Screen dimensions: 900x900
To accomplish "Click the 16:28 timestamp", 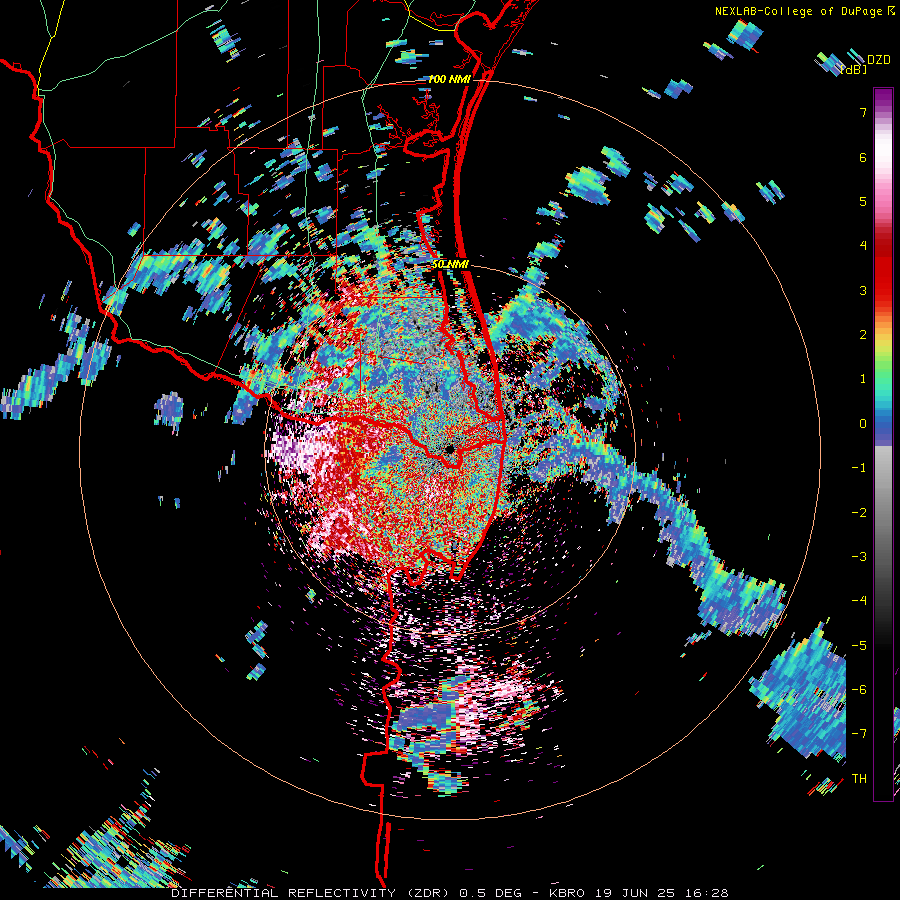I will click(x=709, y=893).
